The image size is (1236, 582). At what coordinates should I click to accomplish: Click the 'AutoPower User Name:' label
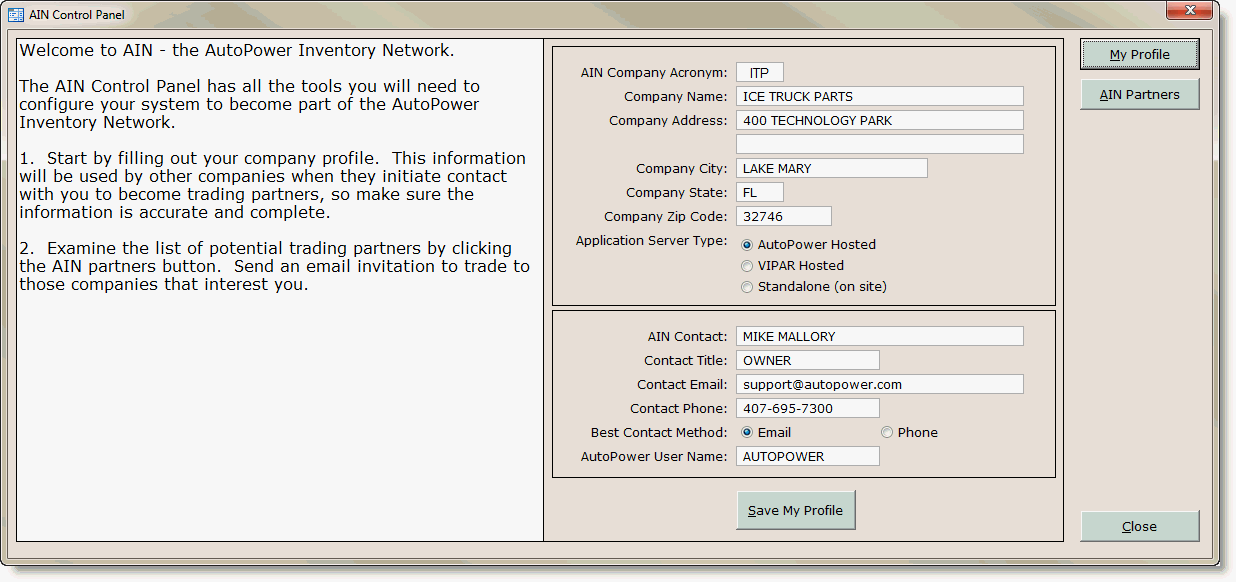pos(654,457)
